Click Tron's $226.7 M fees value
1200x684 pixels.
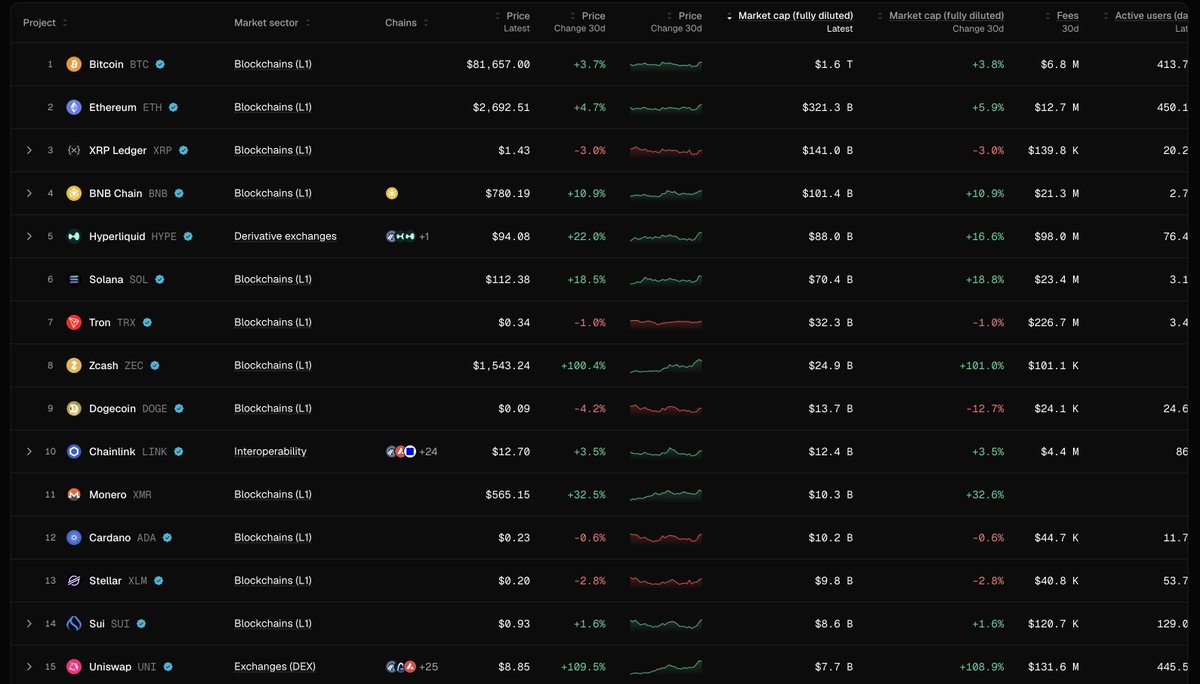pos(1054,322)
